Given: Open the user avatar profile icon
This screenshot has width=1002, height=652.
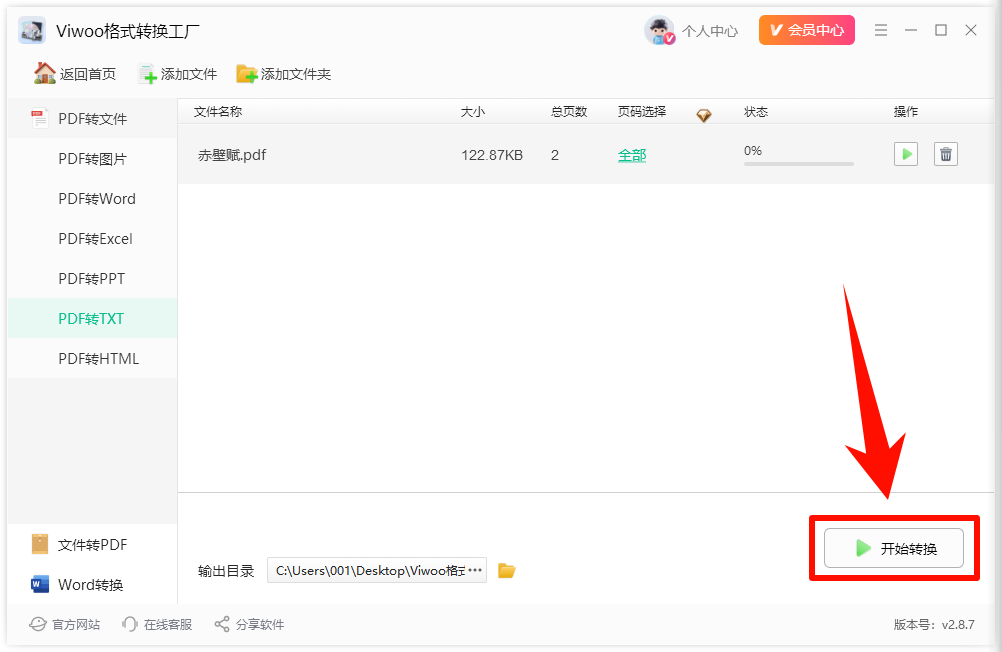Looking at the screenshot, I should tap(659, 30).
